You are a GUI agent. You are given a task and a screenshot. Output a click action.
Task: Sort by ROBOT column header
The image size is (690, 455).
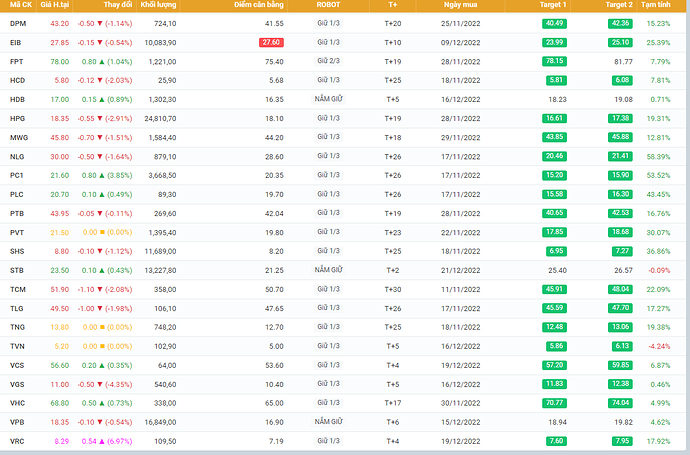[328, 5]
